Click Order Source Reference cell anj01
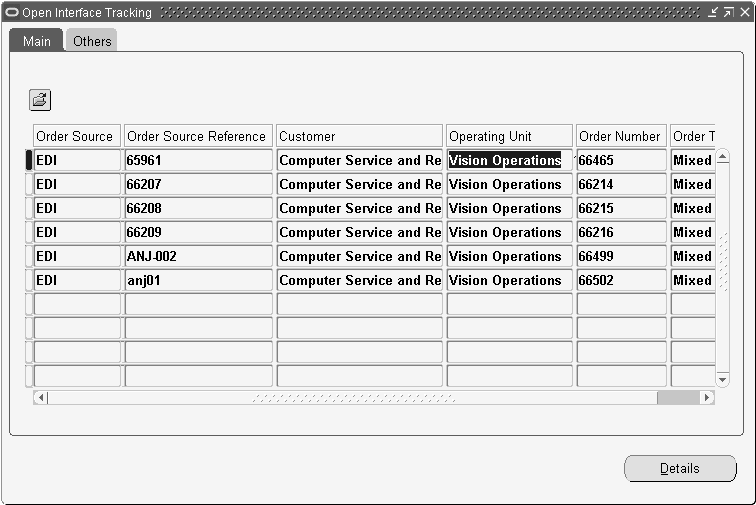Image resolution: width=756 pixels, height=505 pixels. pyautogui.click(x=198, y=280)
